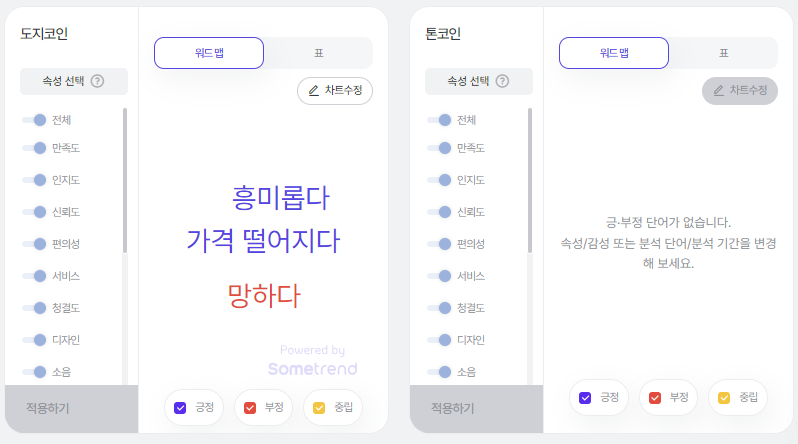
Task: Click pencil icon on 도지코인 차트수정
Action: pyautogui.click(x=314, y=91)
